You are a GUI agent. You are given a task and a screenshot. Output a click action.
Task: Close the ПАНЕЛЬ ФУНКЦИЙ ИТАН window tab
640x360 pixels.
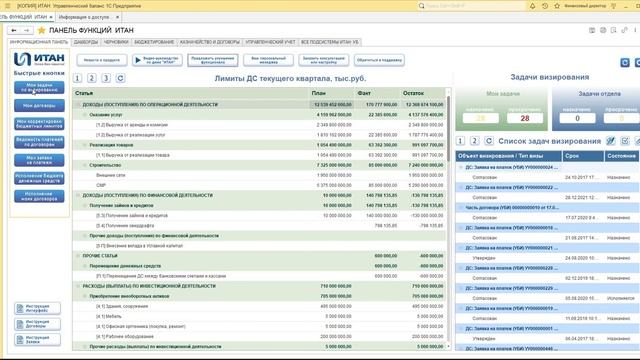(51, 17)
